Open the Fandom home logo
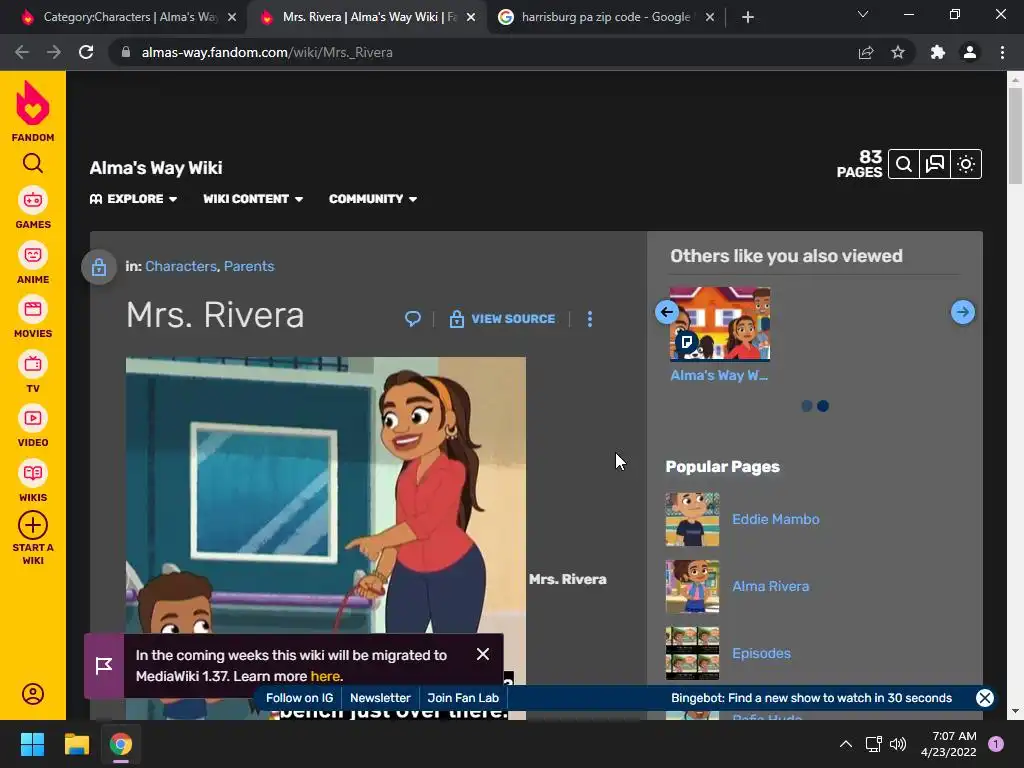 click(33, 111)
